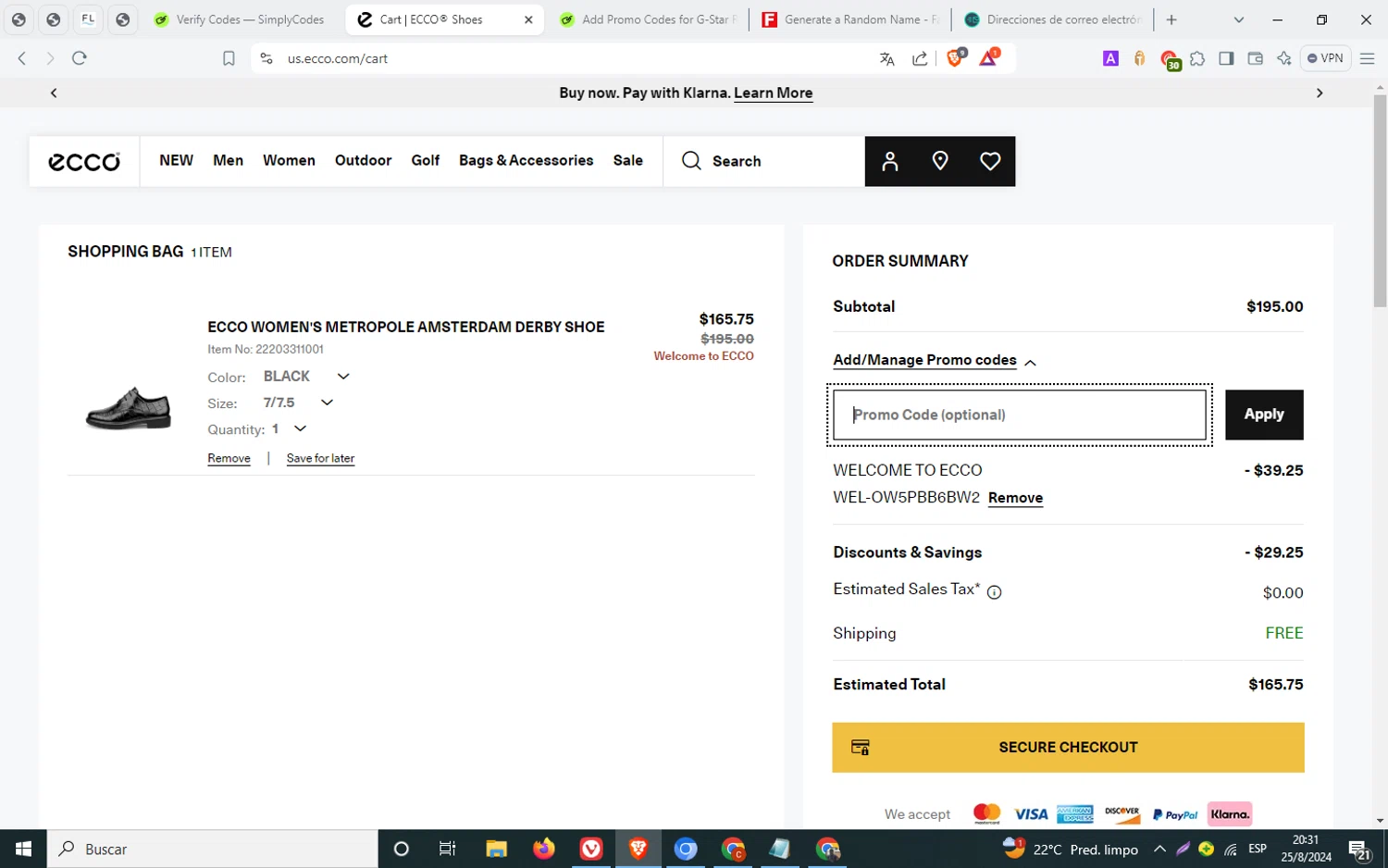Click the browser forward arrow
This screenshot has width=1388, height=868.
50,58
